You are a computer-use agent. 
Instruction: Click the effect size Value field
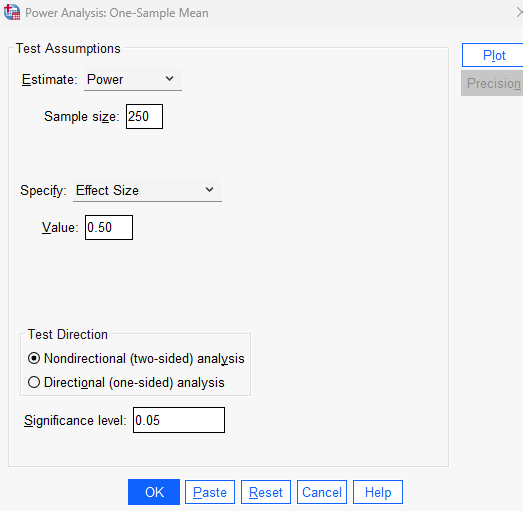(109, 227)
